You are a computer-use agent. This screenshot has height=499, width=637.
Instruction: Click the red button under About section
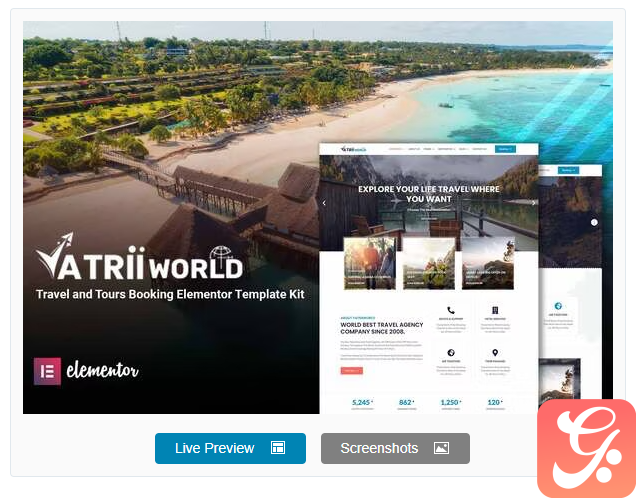coord(351,371)
